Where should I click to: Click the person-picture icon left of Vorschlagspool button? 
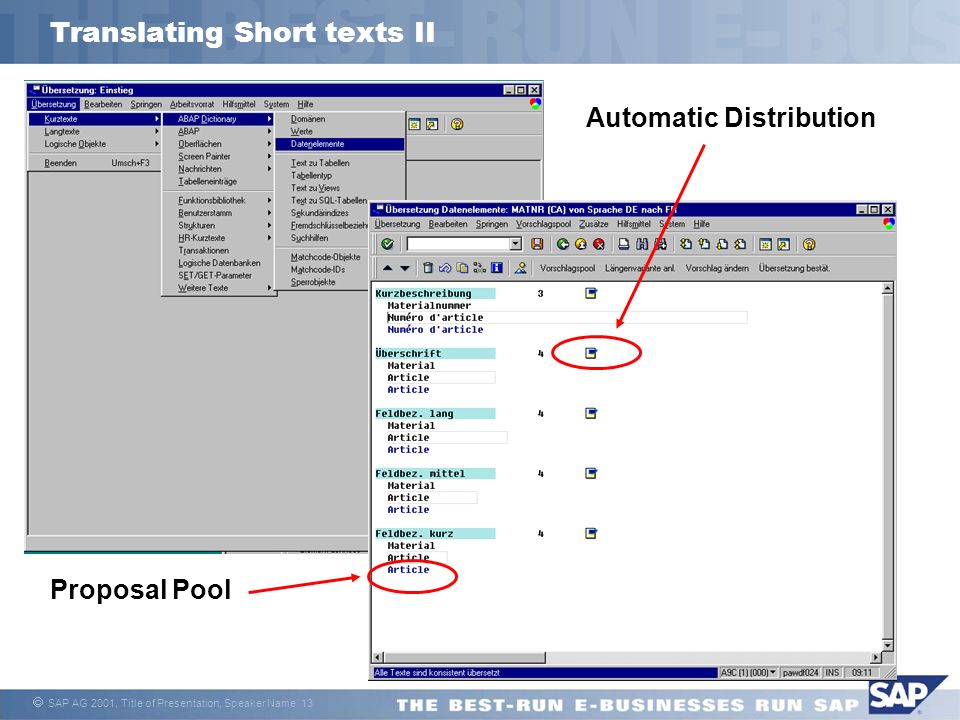(520, 268)
